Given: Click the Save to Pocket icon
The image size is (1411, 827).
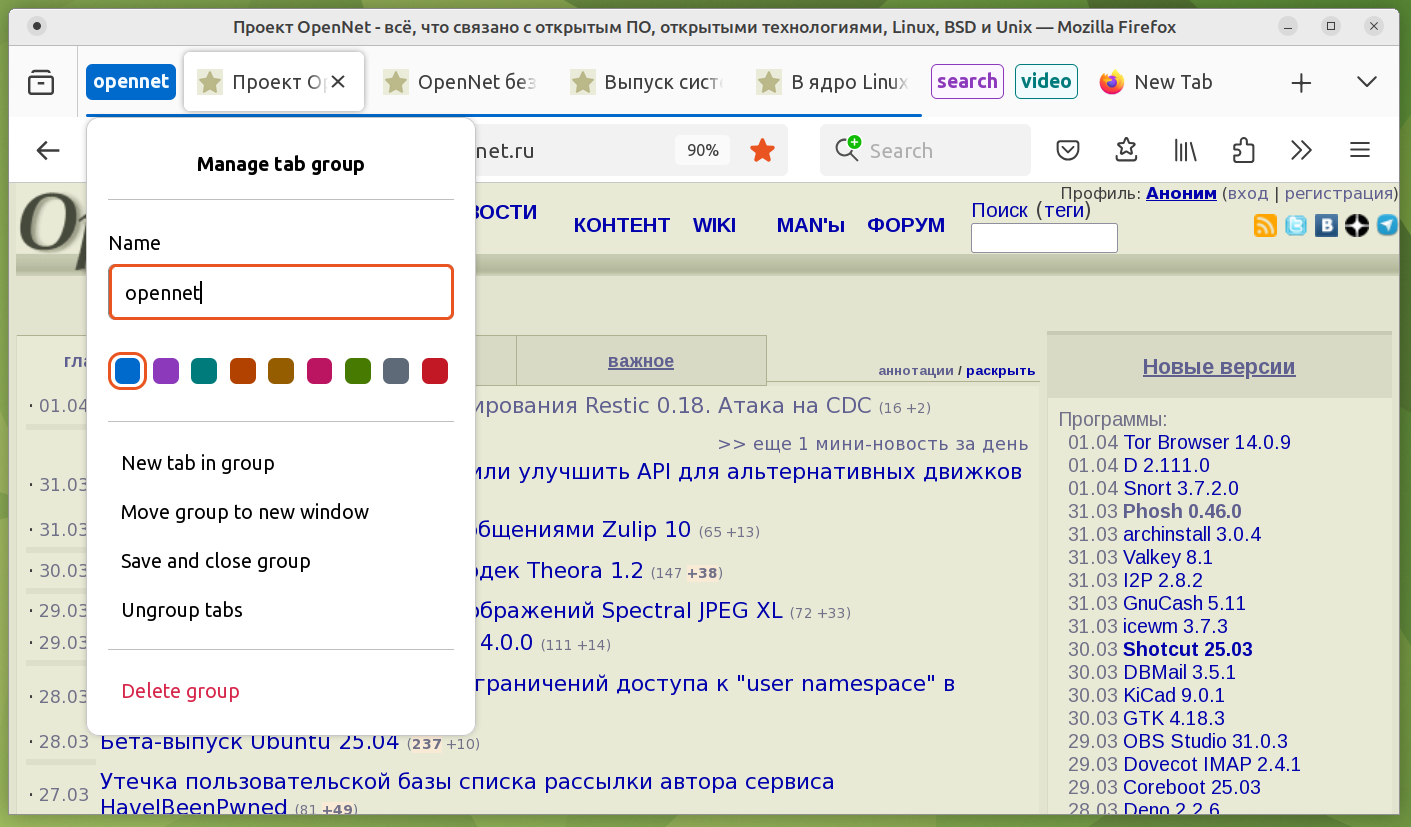Looking at the screenshot, I should [1068, 150].
